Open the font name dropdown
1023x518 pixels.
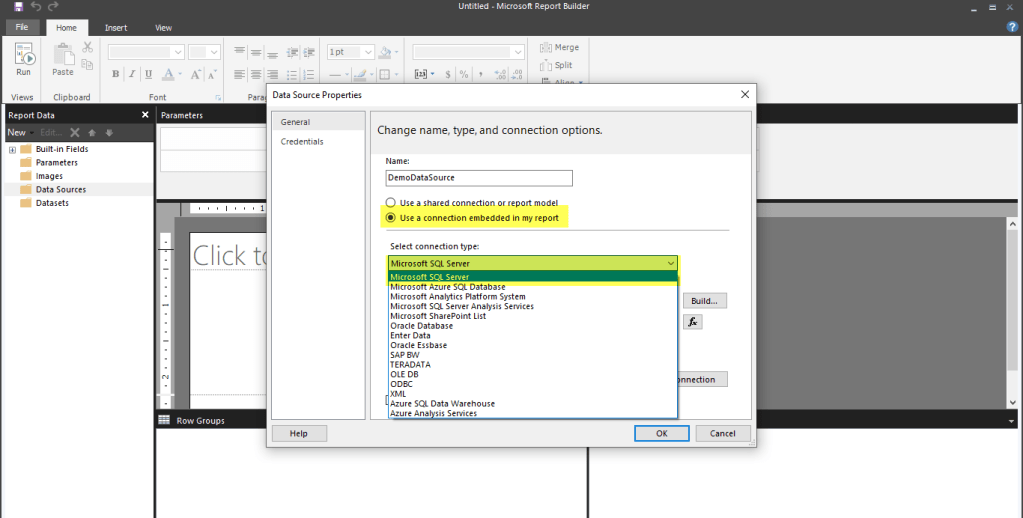[178, 52]
